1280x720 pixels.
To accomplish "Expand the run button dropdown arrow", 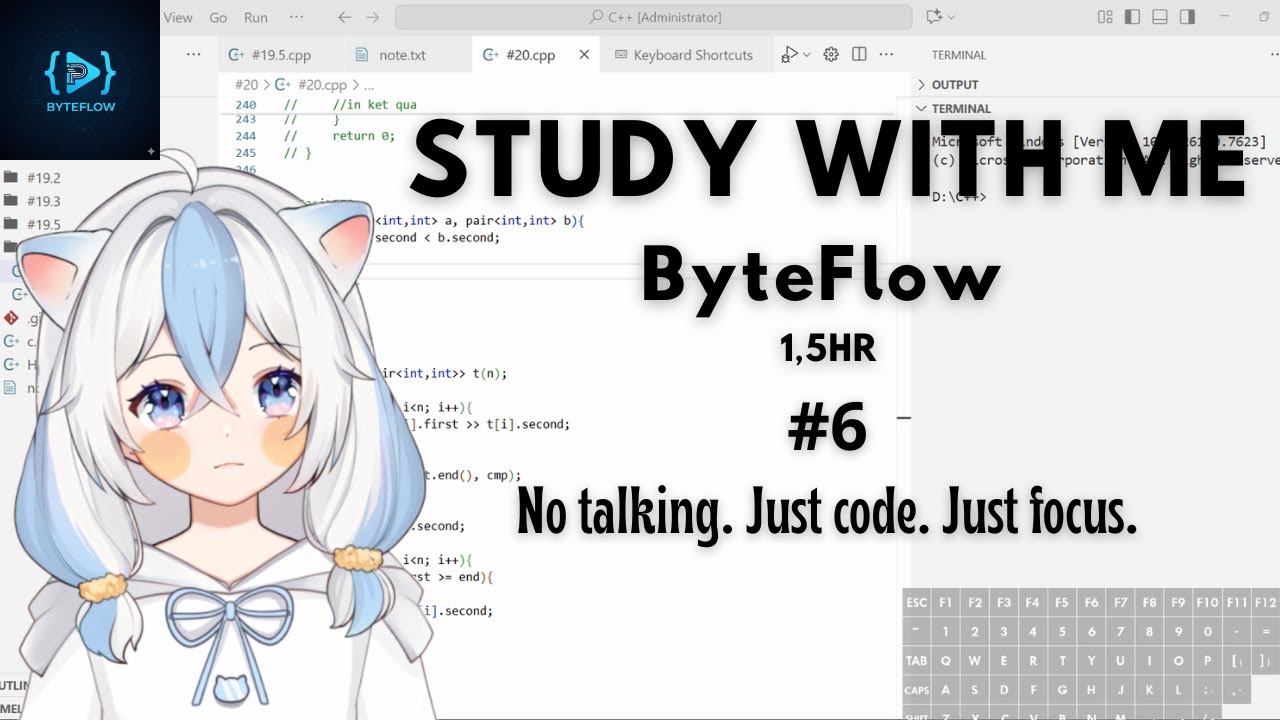I will coord(806,55).
